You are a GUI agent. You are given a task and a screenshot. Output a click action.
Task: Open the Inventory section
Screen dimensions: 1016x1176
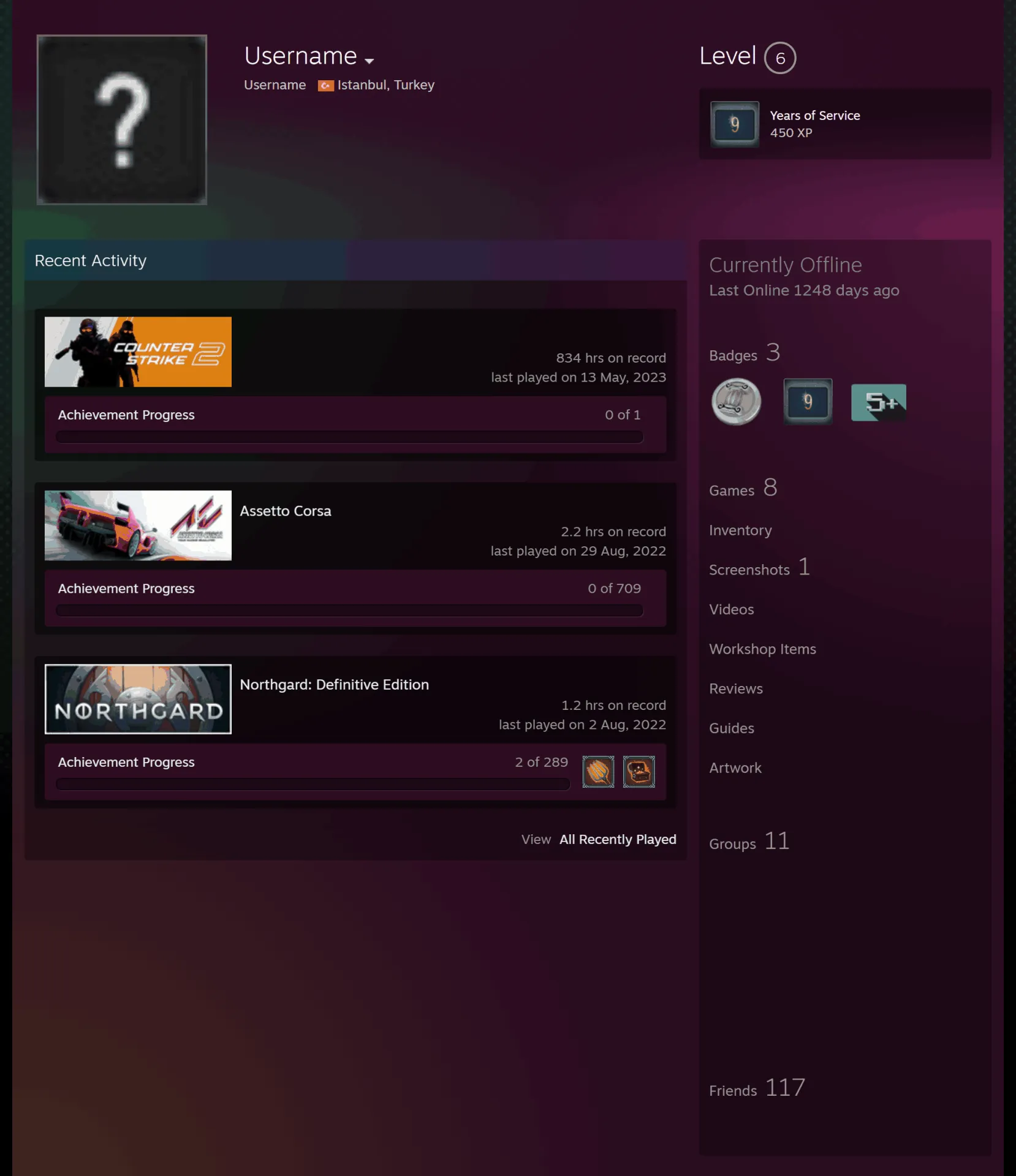[740, 530]
